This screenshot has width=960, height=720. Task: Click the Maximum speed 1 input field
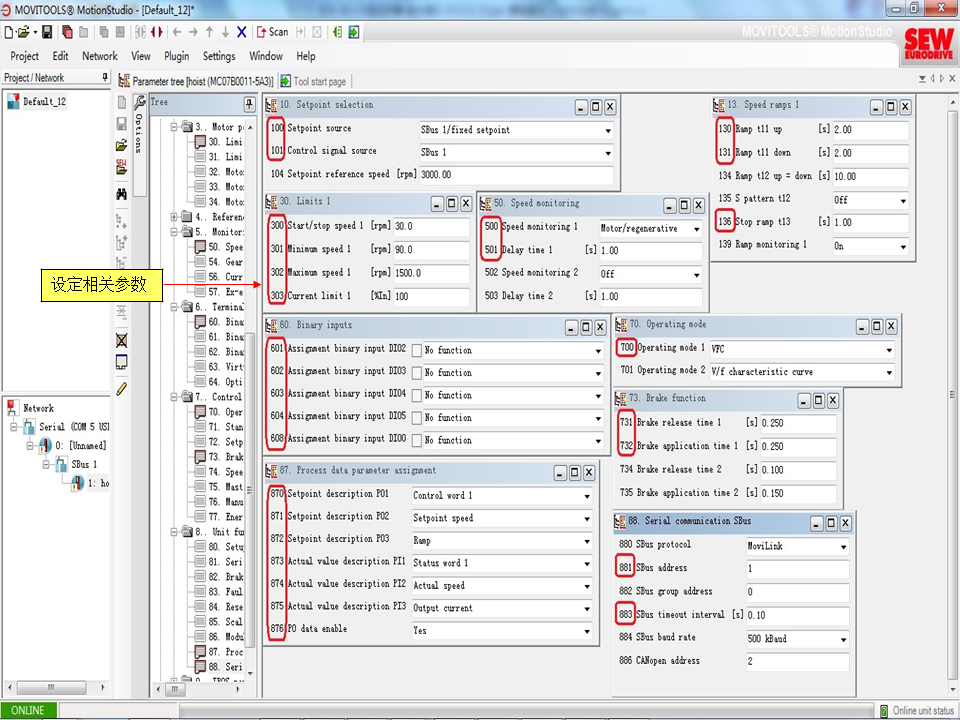pos(430,273)
